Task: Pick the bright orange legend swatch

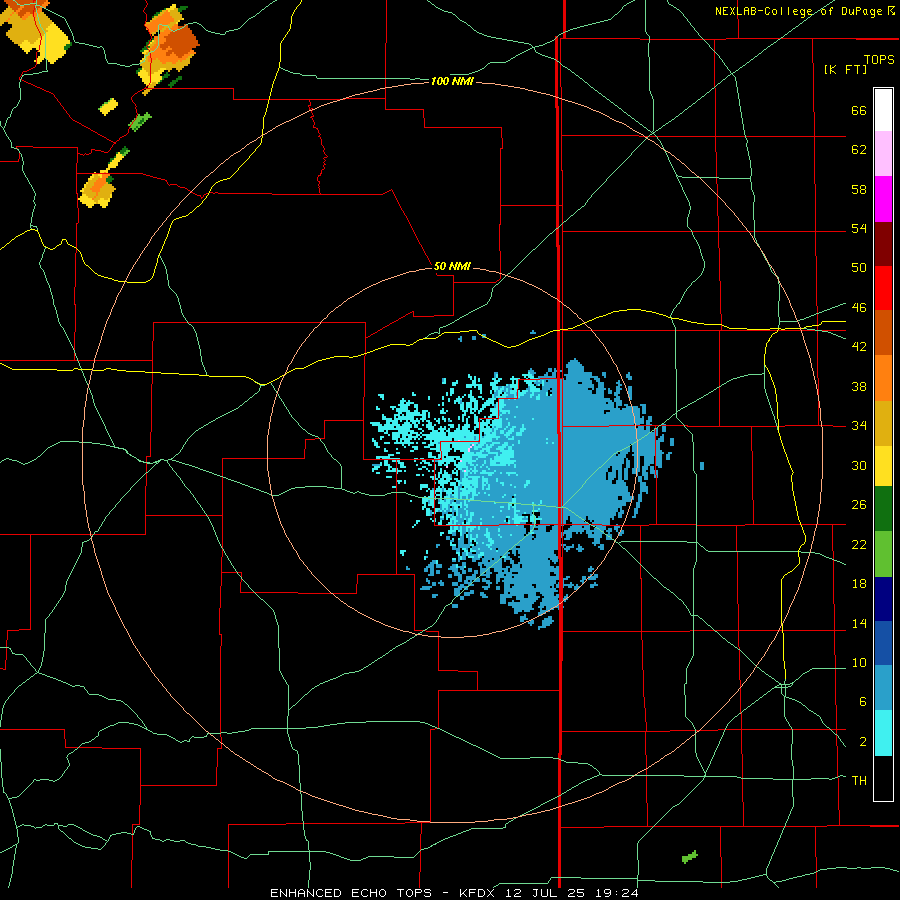Action: point(883,378)
